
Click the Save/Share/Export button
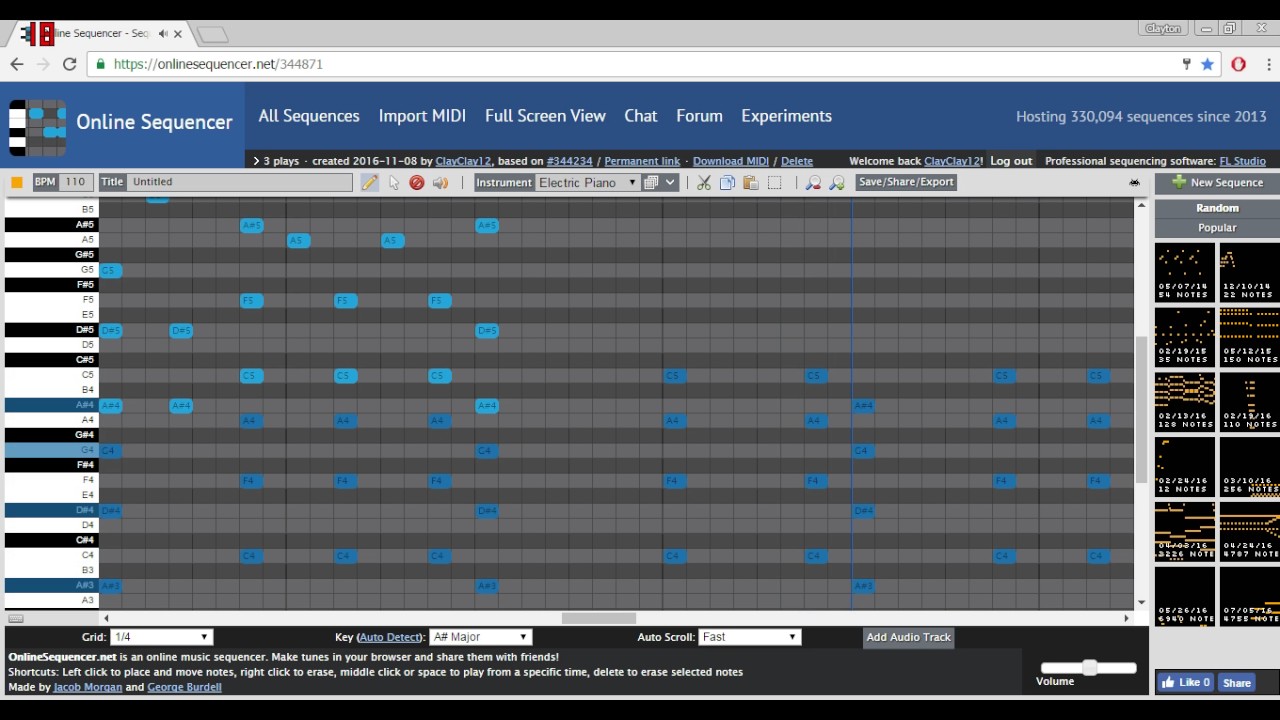tap(906, 182)
